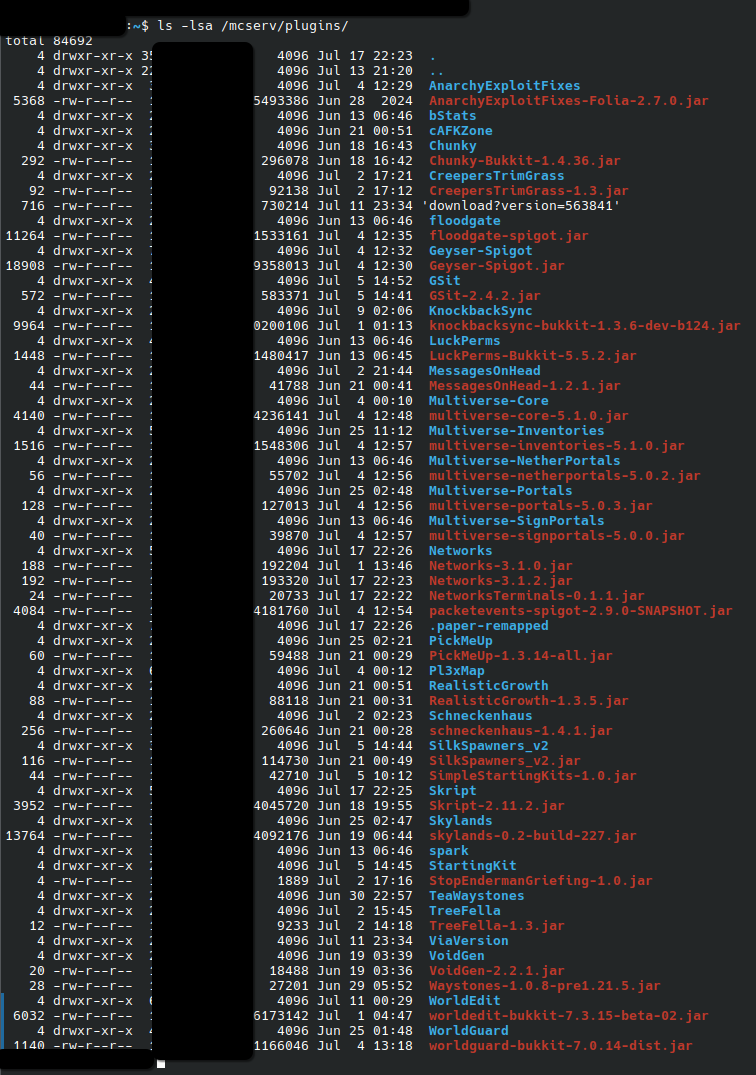756x1075 pixels.
Task: Select LuckPerms-Bukkit-5.5.2.jar filename
Action: (x=533, y=356)
